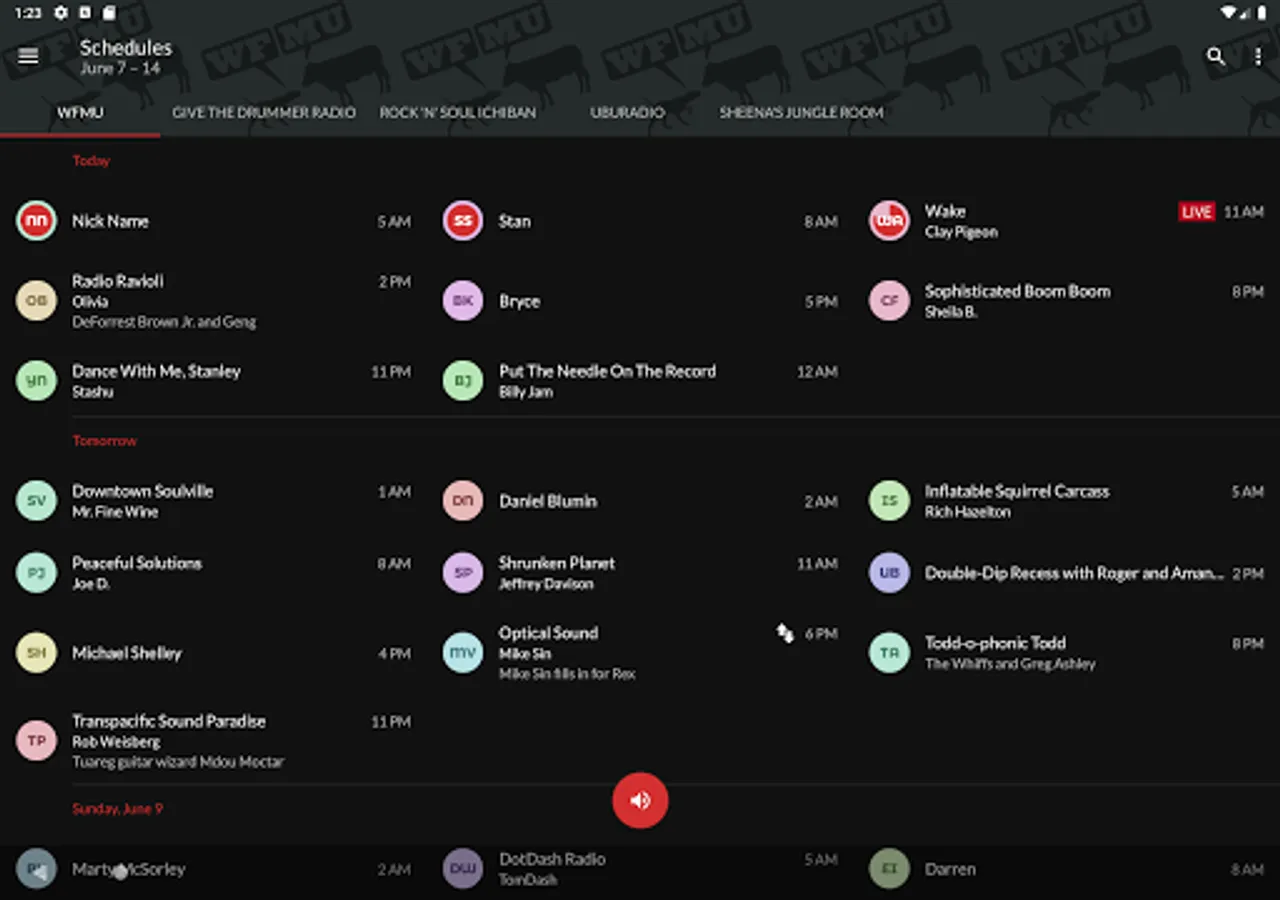Tap the Stan show avatar
Image resolution: width=1280 pixels, height=900 pixels.
coord(463,221)
